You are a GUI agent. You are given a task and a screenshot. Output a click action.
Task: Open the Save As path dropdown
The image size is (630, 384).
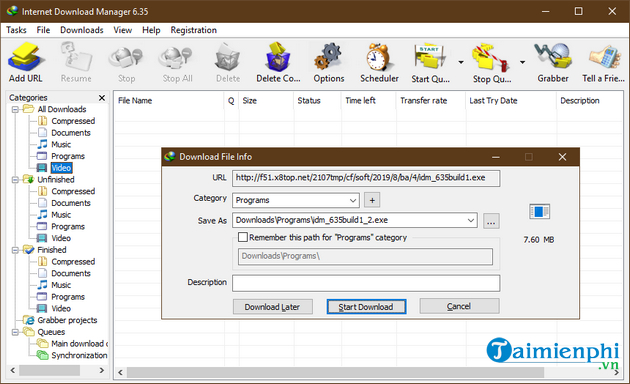click(470, 220)
